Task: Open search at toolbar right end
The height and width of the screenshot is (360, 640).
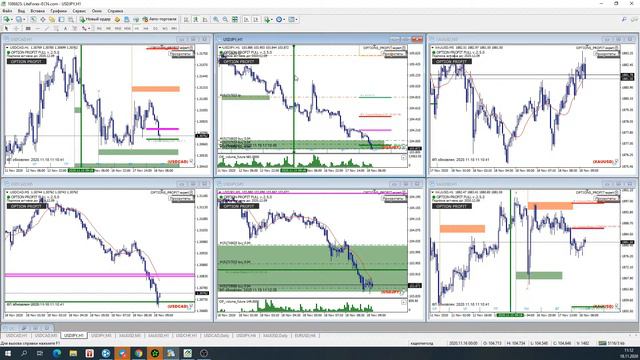Action: click(x=624, y=19)
